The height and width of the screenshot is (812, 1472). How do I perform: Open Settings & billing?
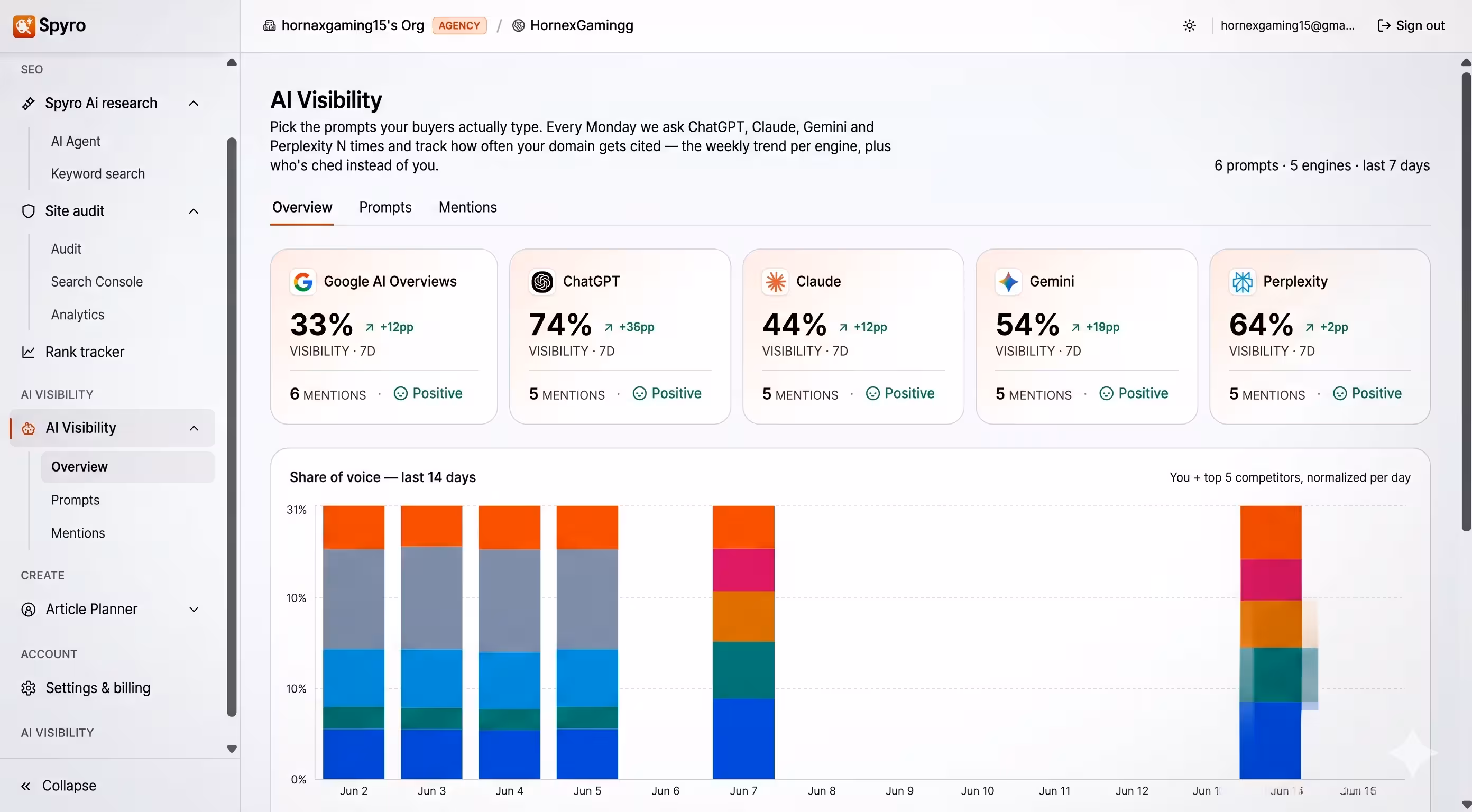coord(98,688)
